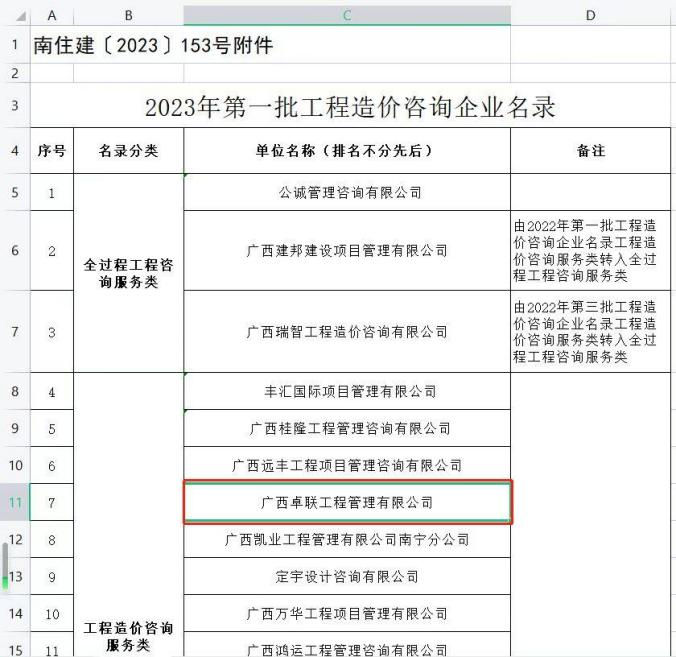Image resolution: width=676 pixels, height=657 pixels.
Task: Click cell '广西远丰工程项目管理咨询有限公司'
Action: point(347,465)
